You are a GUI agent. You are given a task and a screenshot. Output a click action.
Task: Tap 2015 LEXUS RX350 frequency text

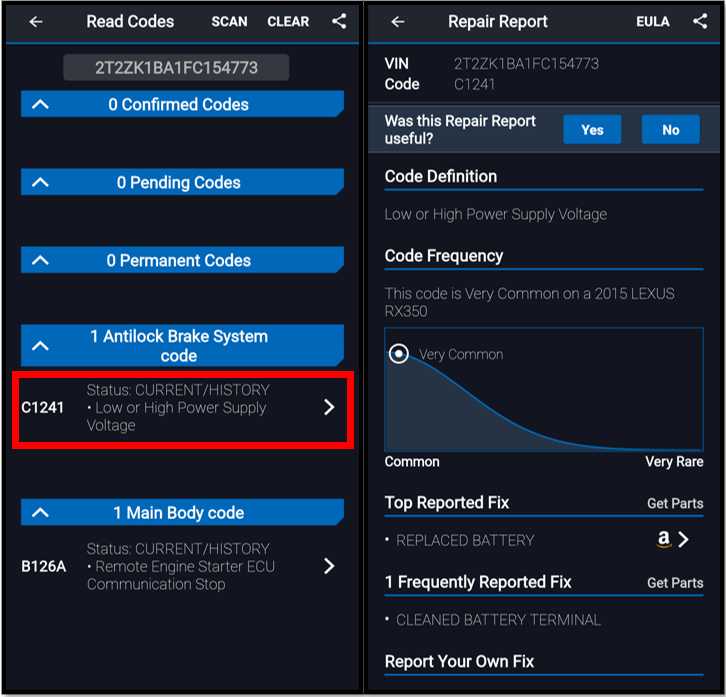coord(530,302)
